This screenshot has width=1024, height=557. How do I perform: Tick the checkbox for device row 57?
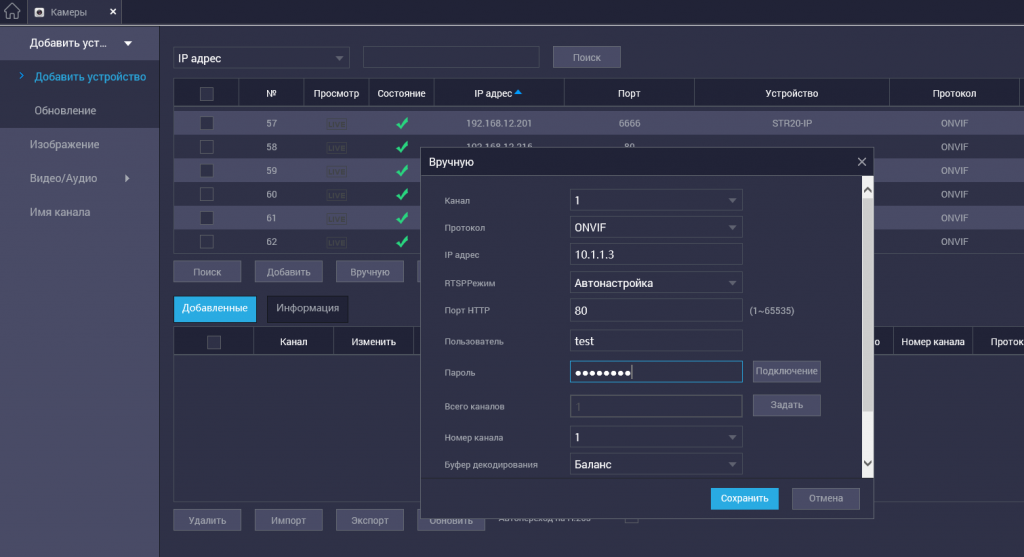(x=207, y=124)
